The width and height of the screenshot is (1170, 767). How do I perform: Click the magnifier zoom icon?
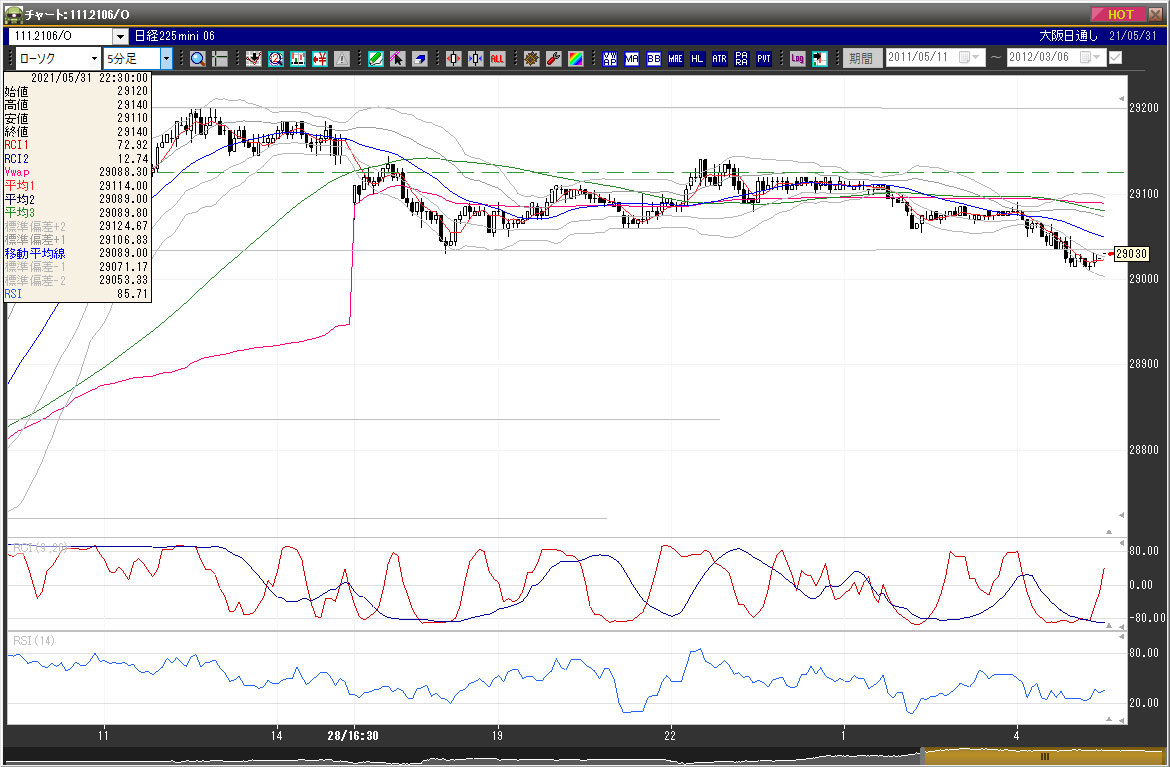click(197, 58)
